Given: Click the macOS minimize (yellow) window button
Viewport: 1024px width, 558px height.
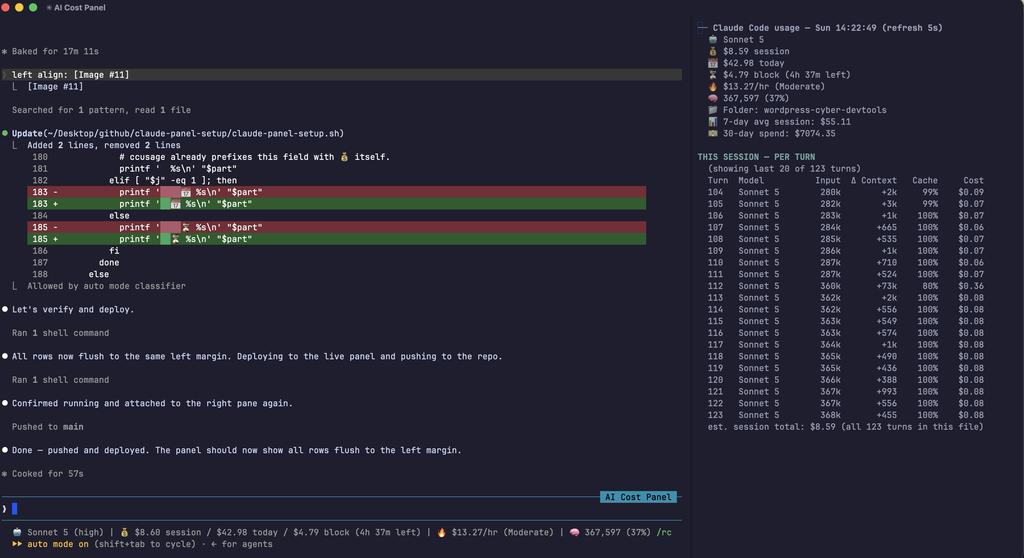Looking at the screenshot, I should click(x=19, y=7).
